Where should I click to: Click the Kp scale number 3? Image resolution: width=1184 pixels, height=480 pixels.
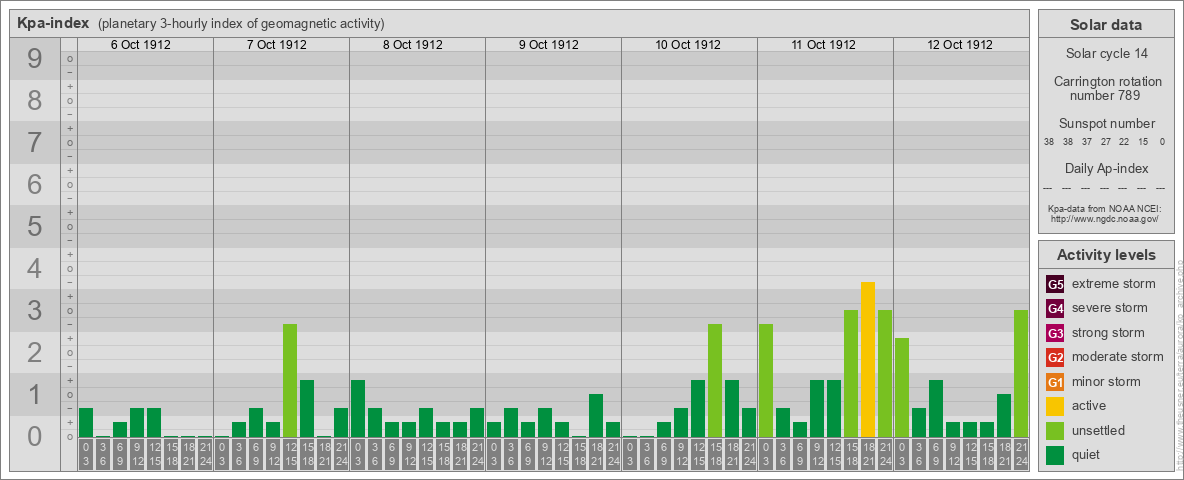[34, 310]
